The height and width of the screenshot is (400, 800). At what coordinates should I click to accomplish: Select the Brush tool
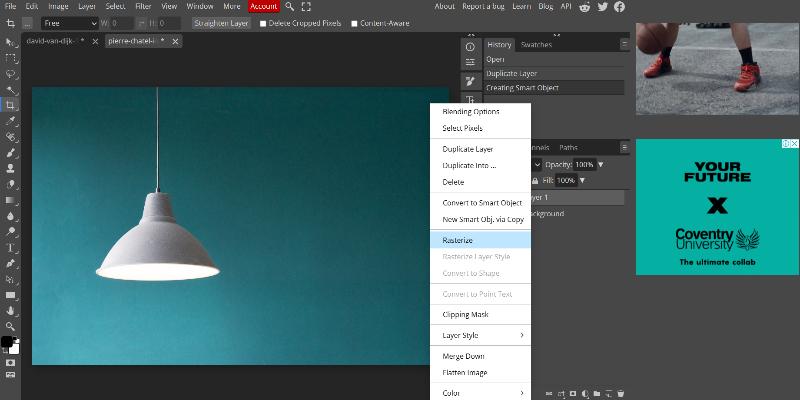tap(11, 153)
